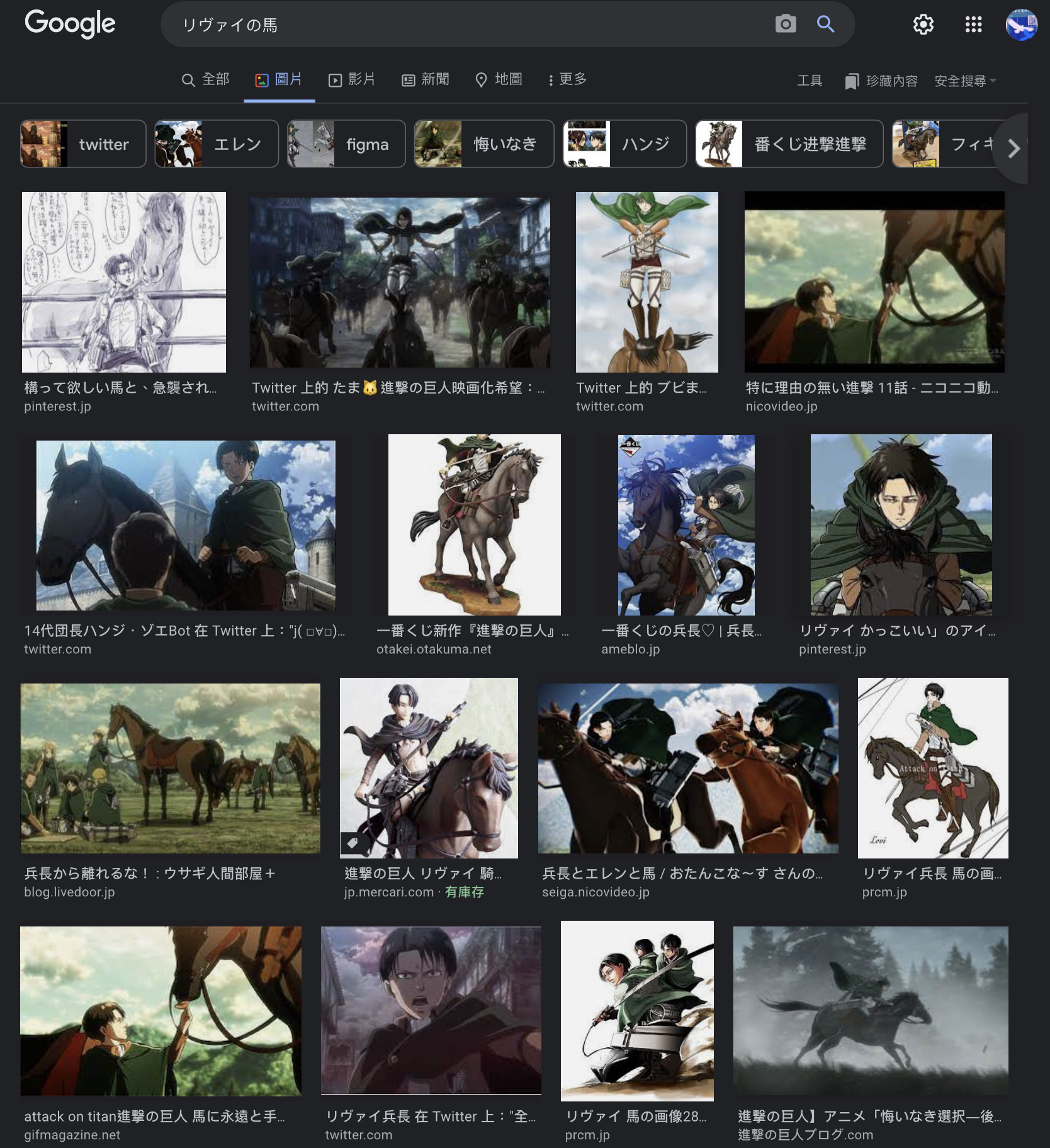Open the リヴァイ かっこいい pinterest image
This screenshot has width=1050, height=1148.
click(x=901, y=525)
